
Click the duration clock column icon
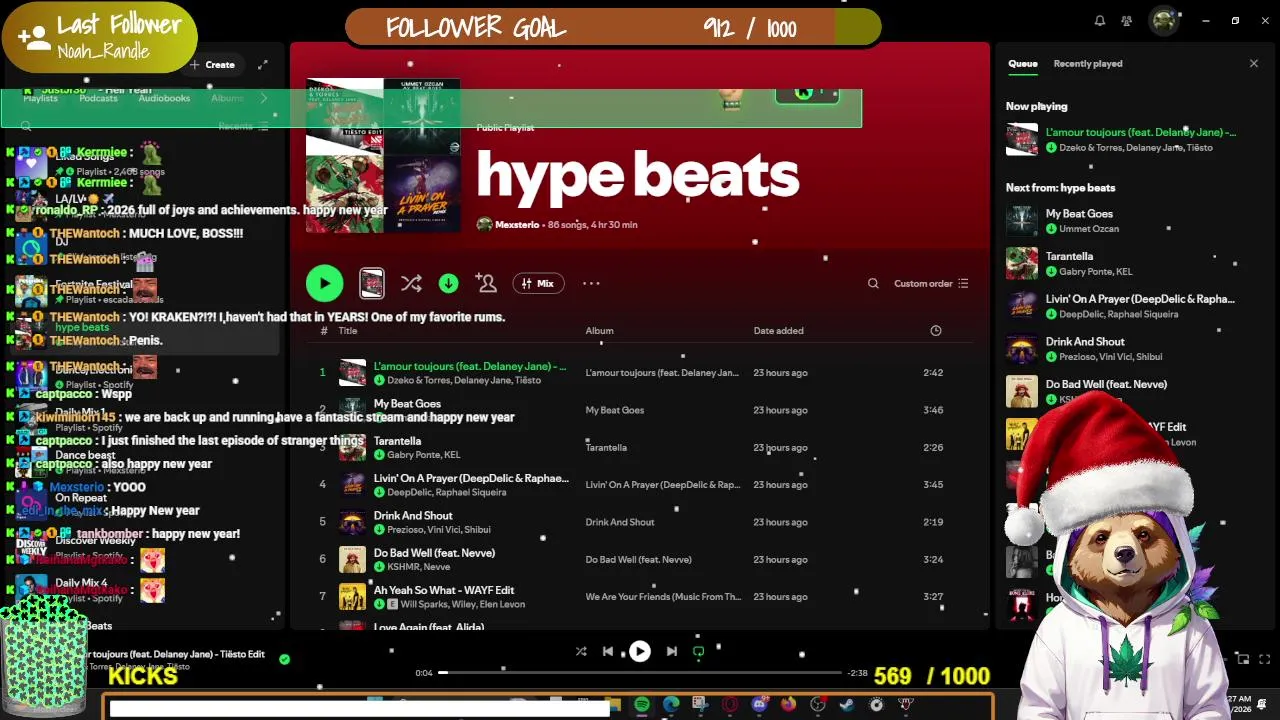point(936,331)
